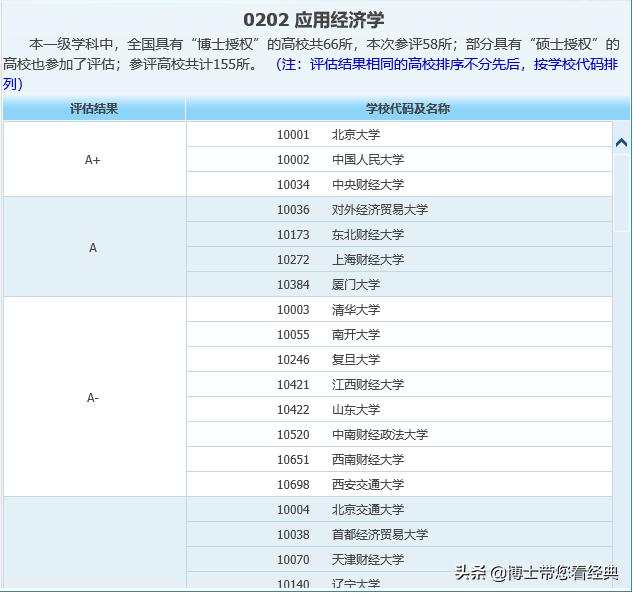Viewport: 633px width, 595px height.
Task: Select row 10003 清华大学
Action: click(399, 310)
